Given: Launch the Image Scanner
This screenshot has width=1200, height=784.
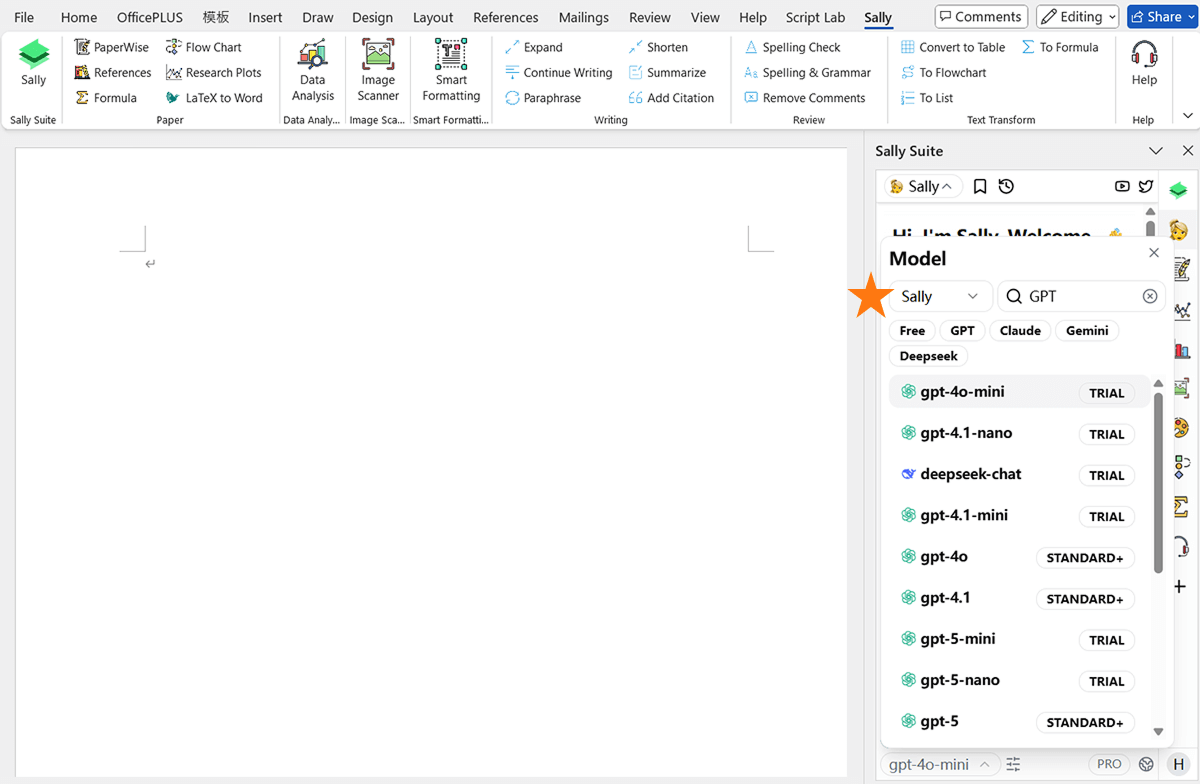Looking at the screenshot, I should pos(378,70).
